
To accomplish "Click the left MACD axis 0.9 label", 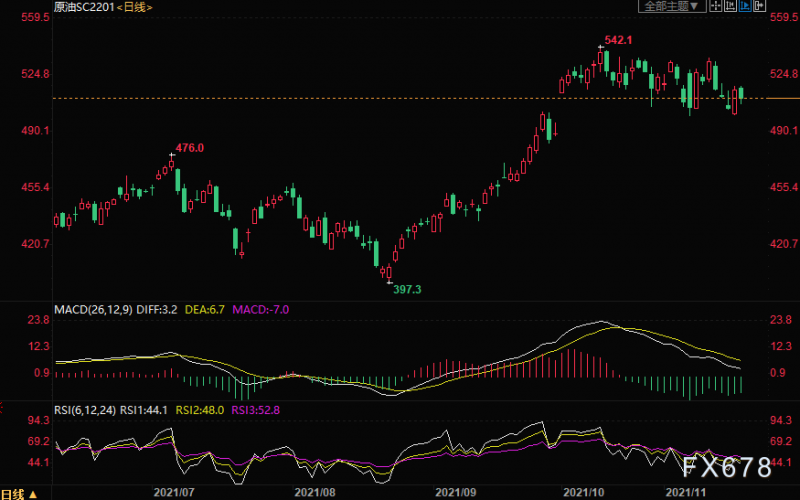I will (42, 373).
